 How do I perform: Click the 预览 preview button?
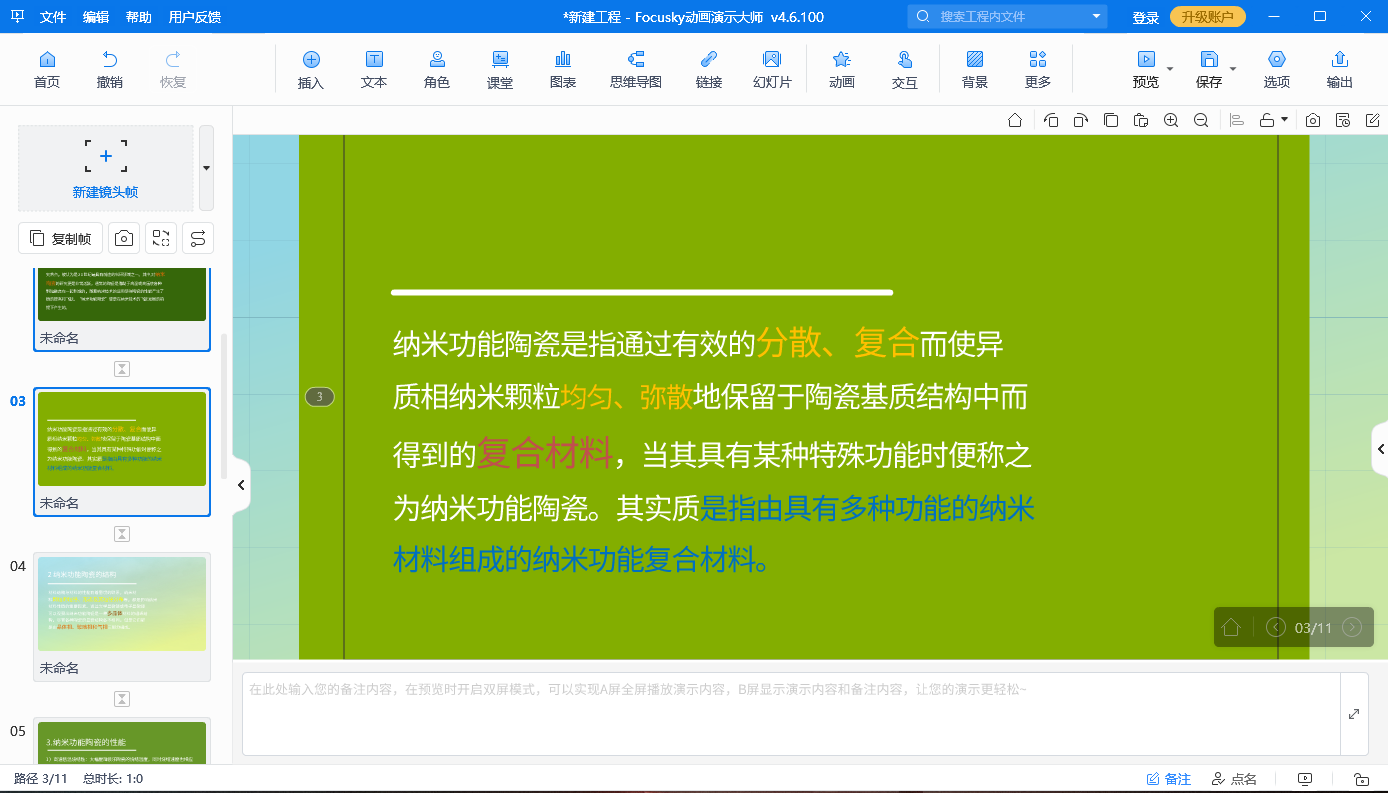1146,70
